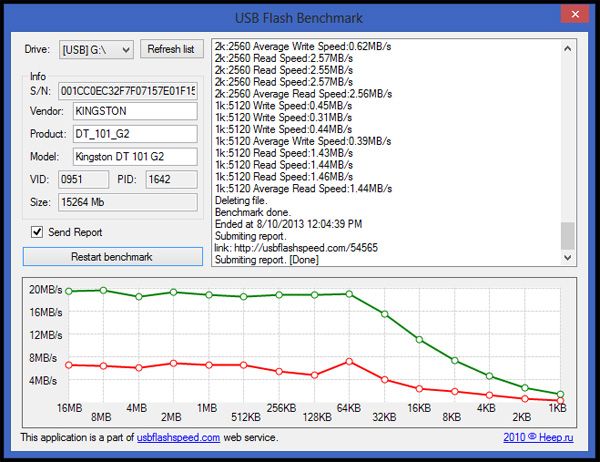The height and width of the screenshot is (462, 600).
Task: Click the VID field showing 0951
Action: click(83, 179)
